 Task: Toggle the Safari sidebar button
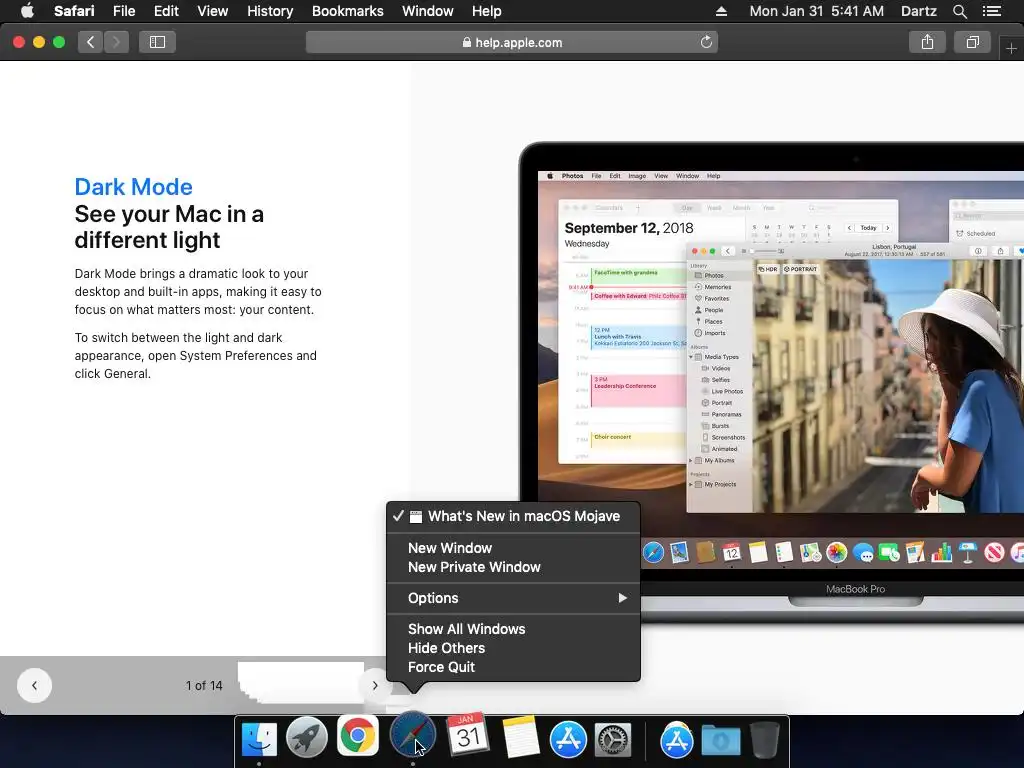point(157,42)
